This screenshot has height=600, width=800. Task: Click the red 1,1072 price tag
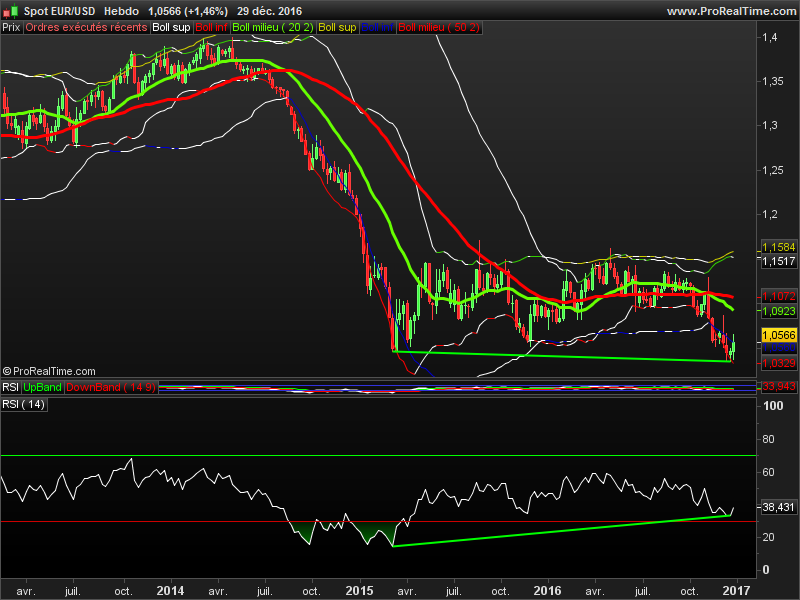tap(779, 296)
